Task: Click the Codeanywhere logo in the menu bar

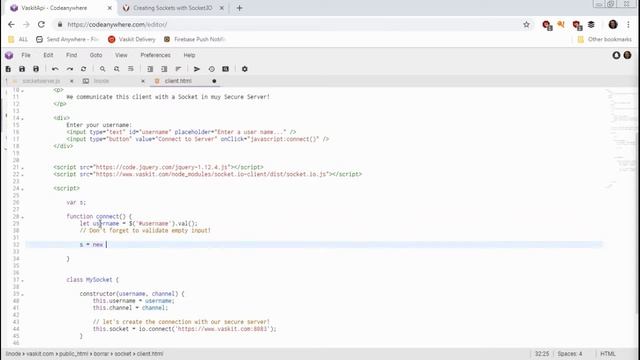Action: pos(9,55)
